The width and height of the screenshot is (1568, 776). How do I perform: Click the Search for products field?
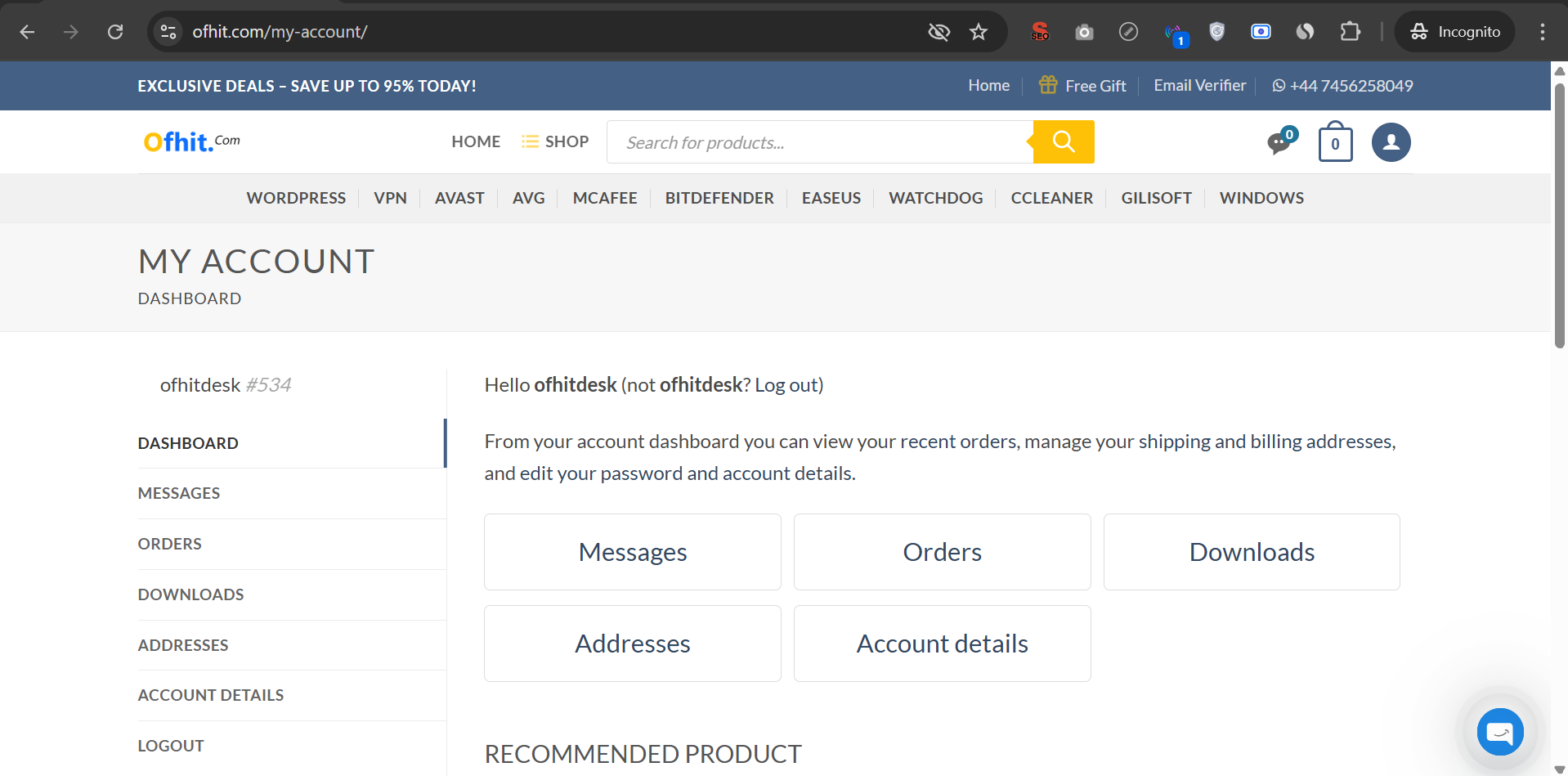[x=819, y=142]
